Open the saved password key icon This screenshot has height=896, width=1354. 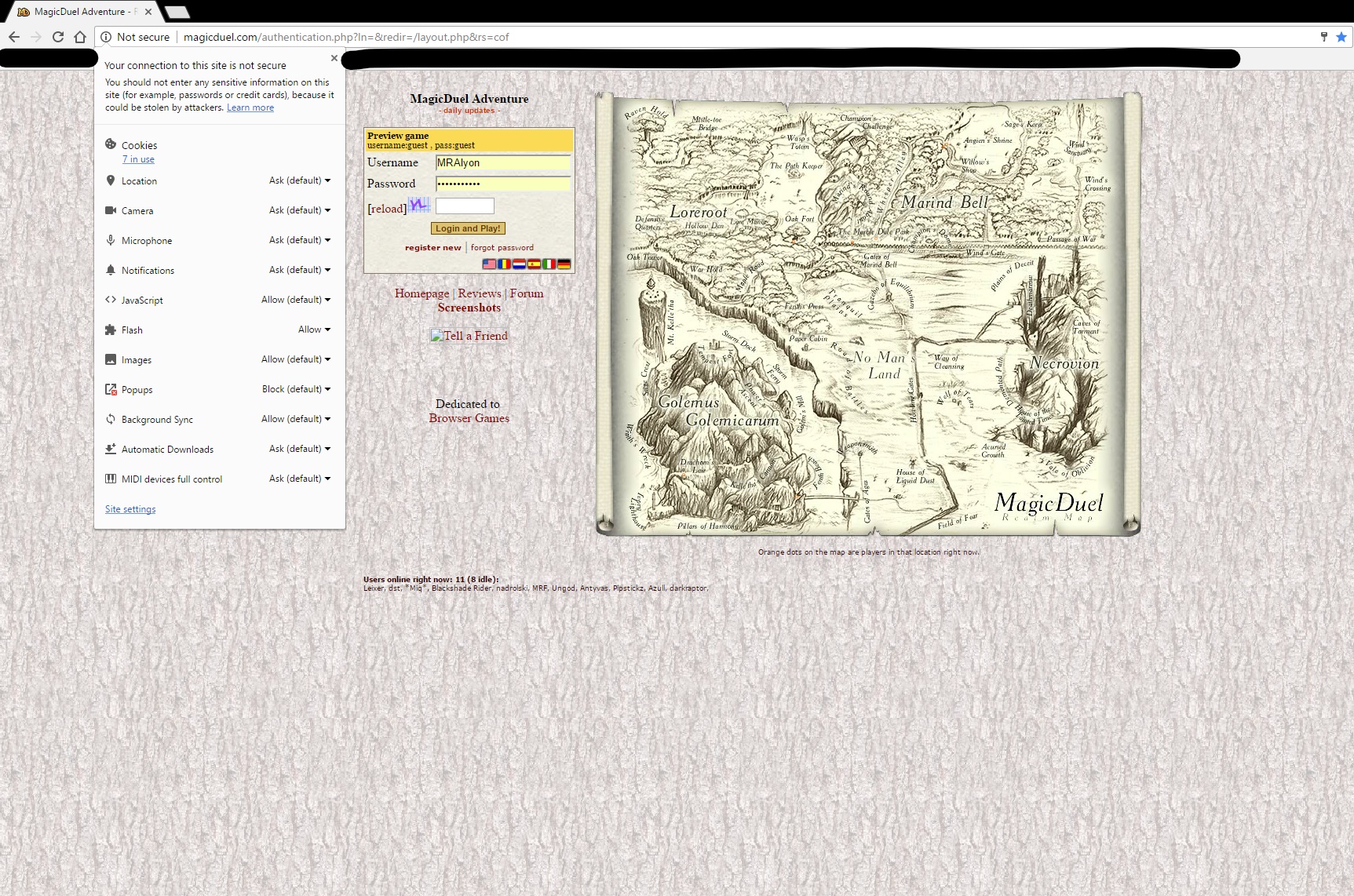(1324, 36)
